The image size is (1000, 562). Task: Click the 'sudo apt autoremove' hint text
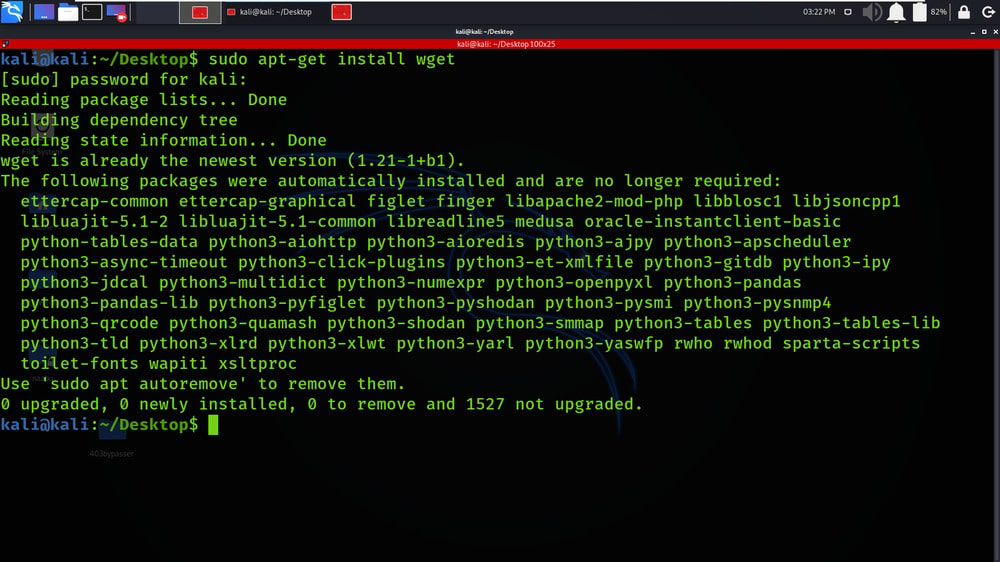coord(143,384)
